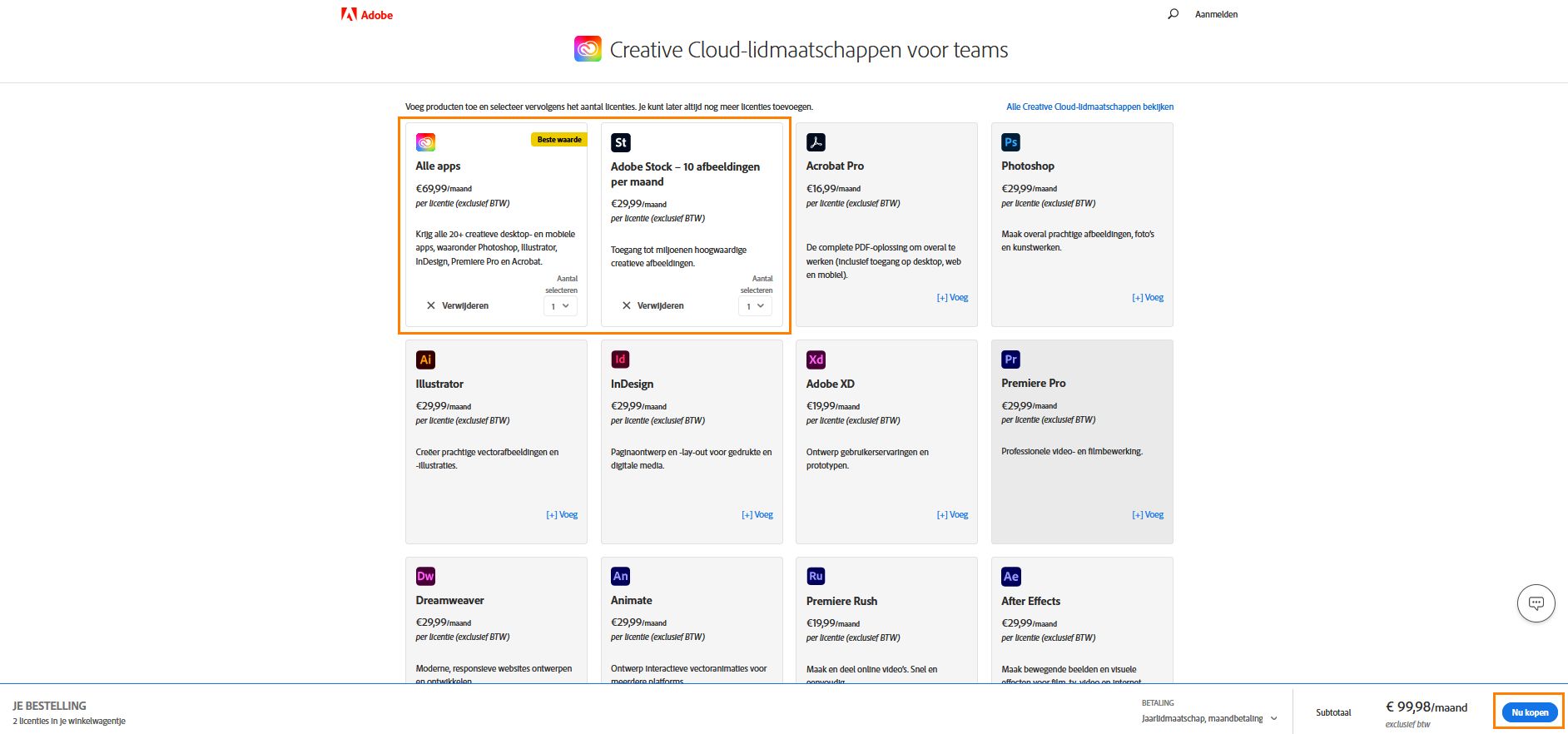Click the Adobe XD Xd icon
Viewport: 1568px width, 734px height.
pos(816,360)
